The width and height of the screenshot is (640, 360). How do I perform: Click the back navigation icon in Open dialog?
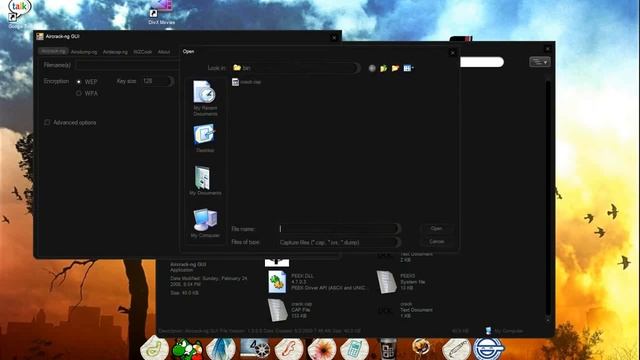[x=372, y=68]
